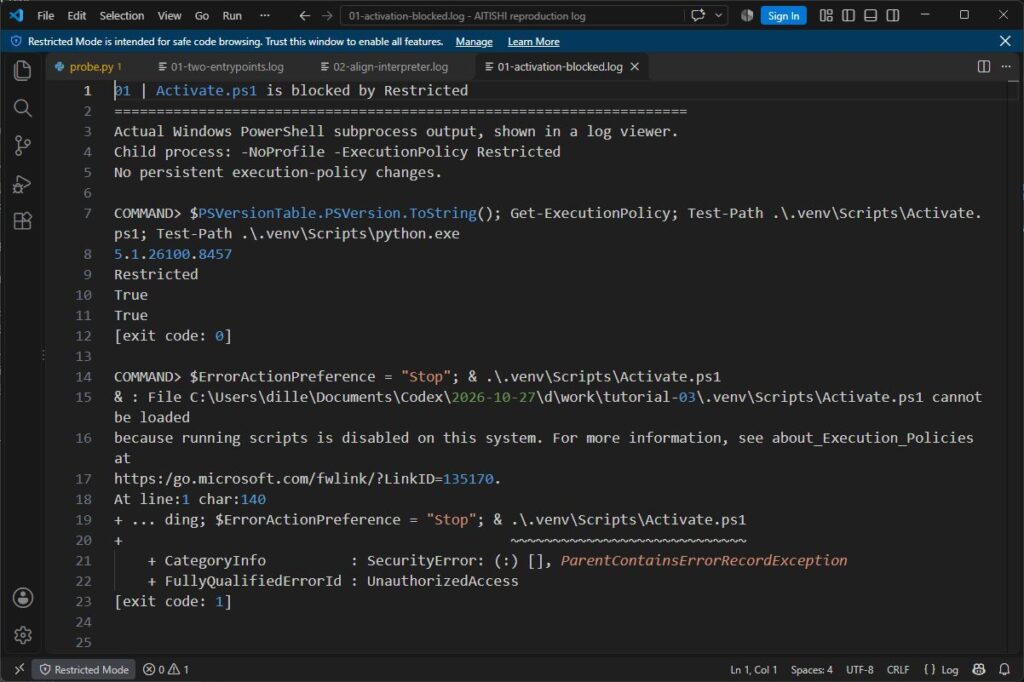Open Copilot status bar icon

coord(978,670)
